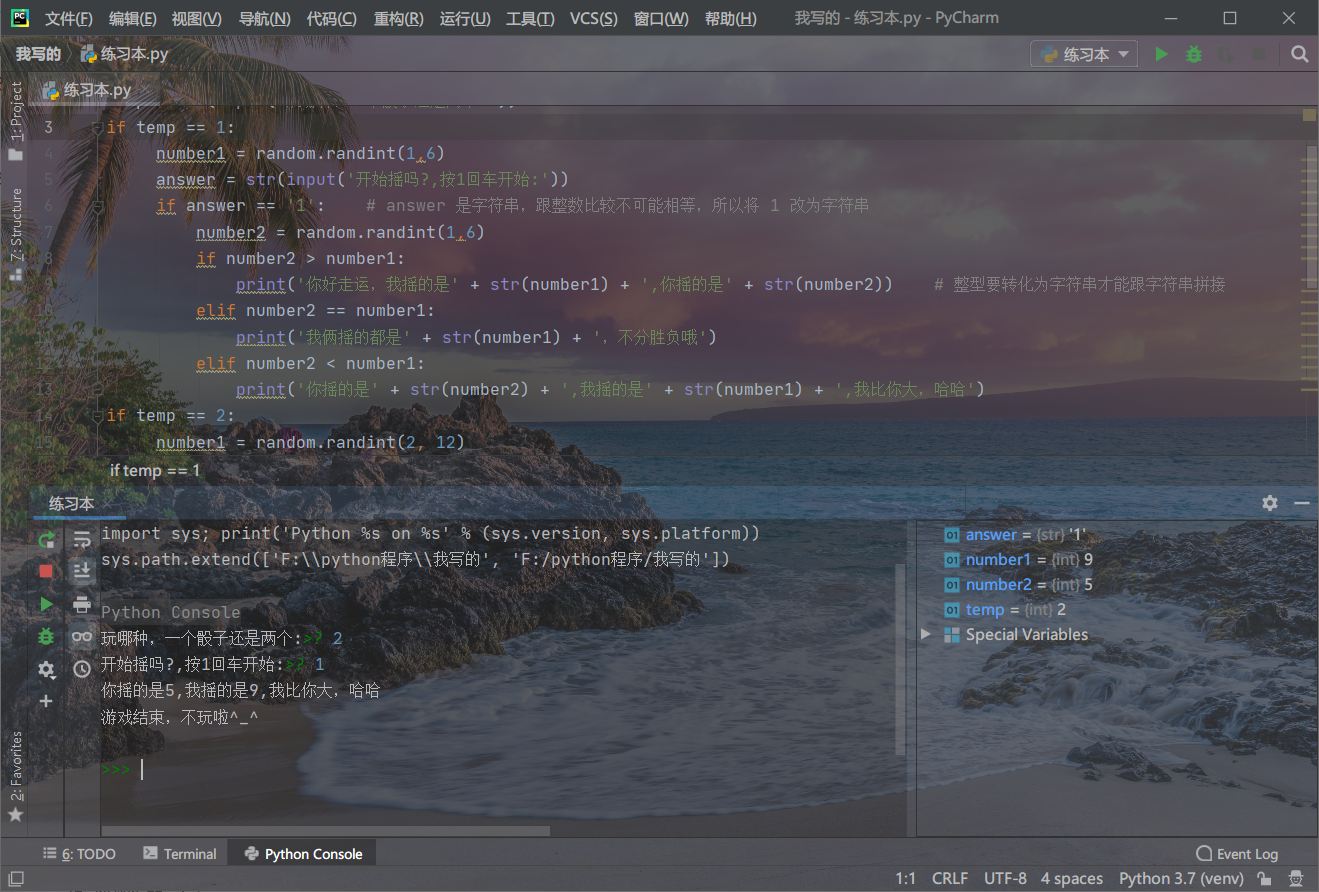This screenshot has width=1319, height=892.
Task: Print console output with the printer icon
Action: point(82,604)
